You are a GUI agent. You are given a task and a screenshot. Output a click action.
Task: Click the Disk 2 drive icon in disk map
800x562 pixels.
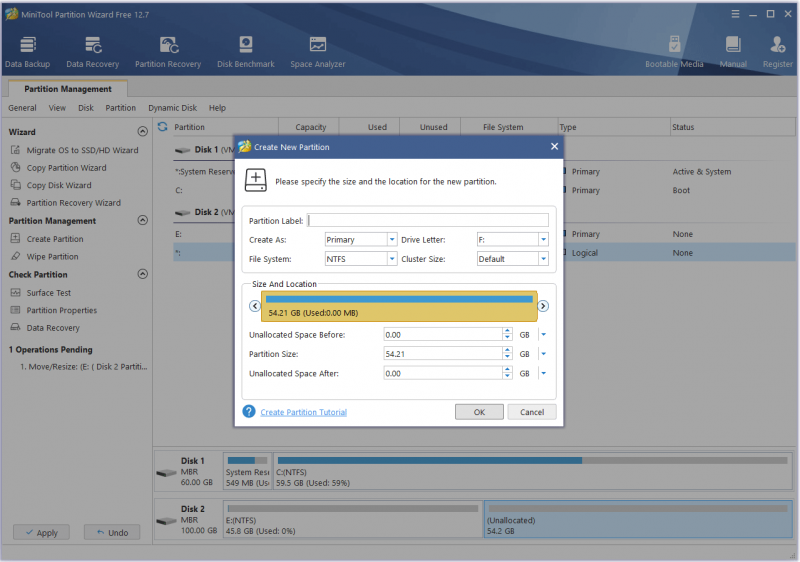coord(166,521)
